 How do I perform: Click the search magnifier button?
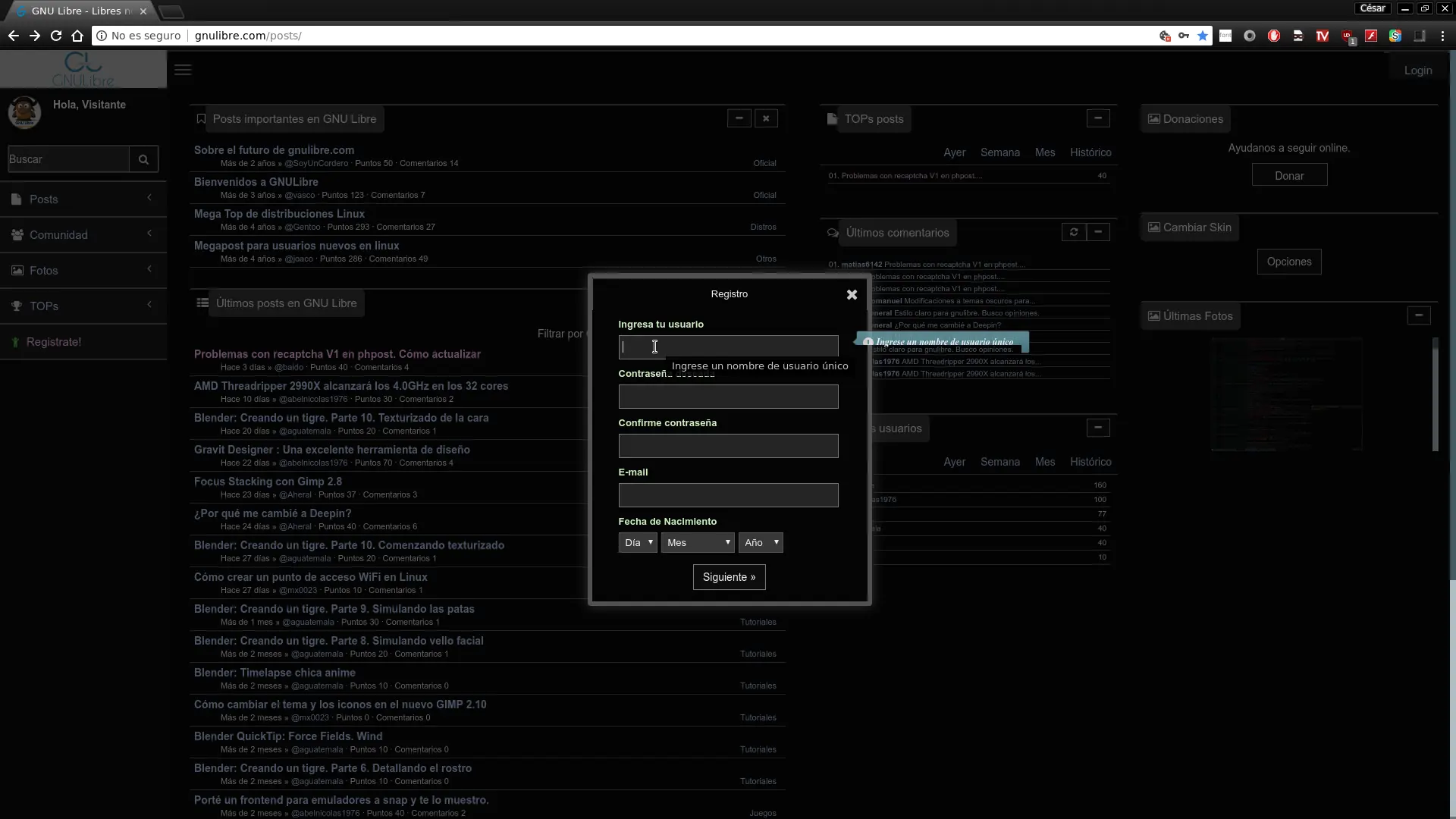click(x=143, y=159)
